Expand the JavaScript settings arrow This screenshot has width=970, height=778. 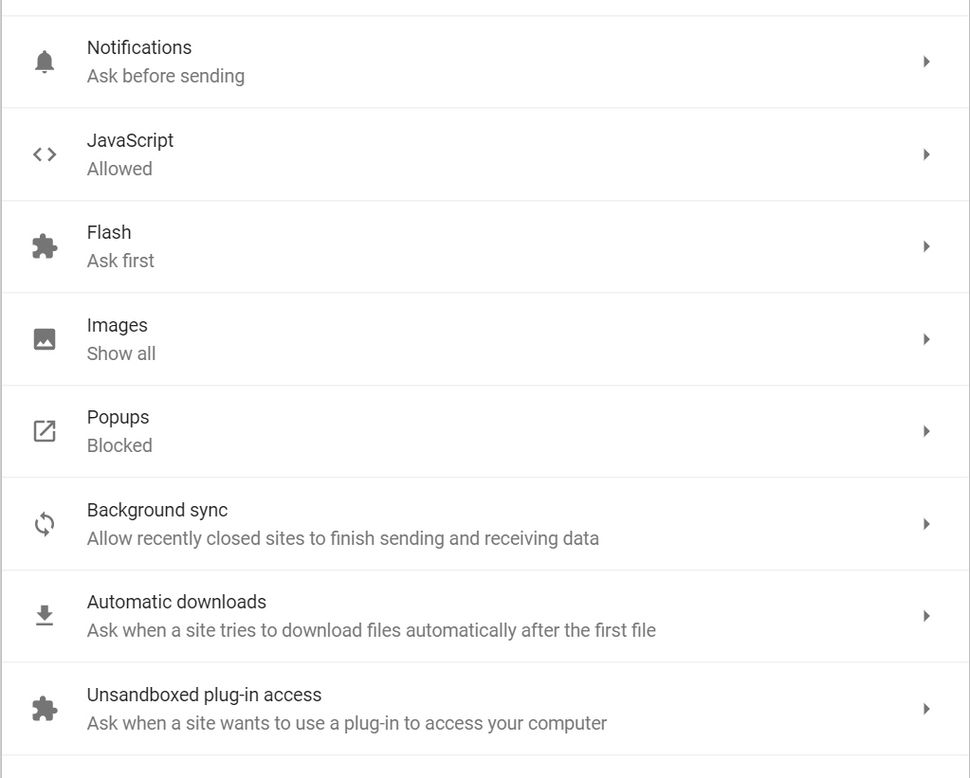(x=925, y=154)
